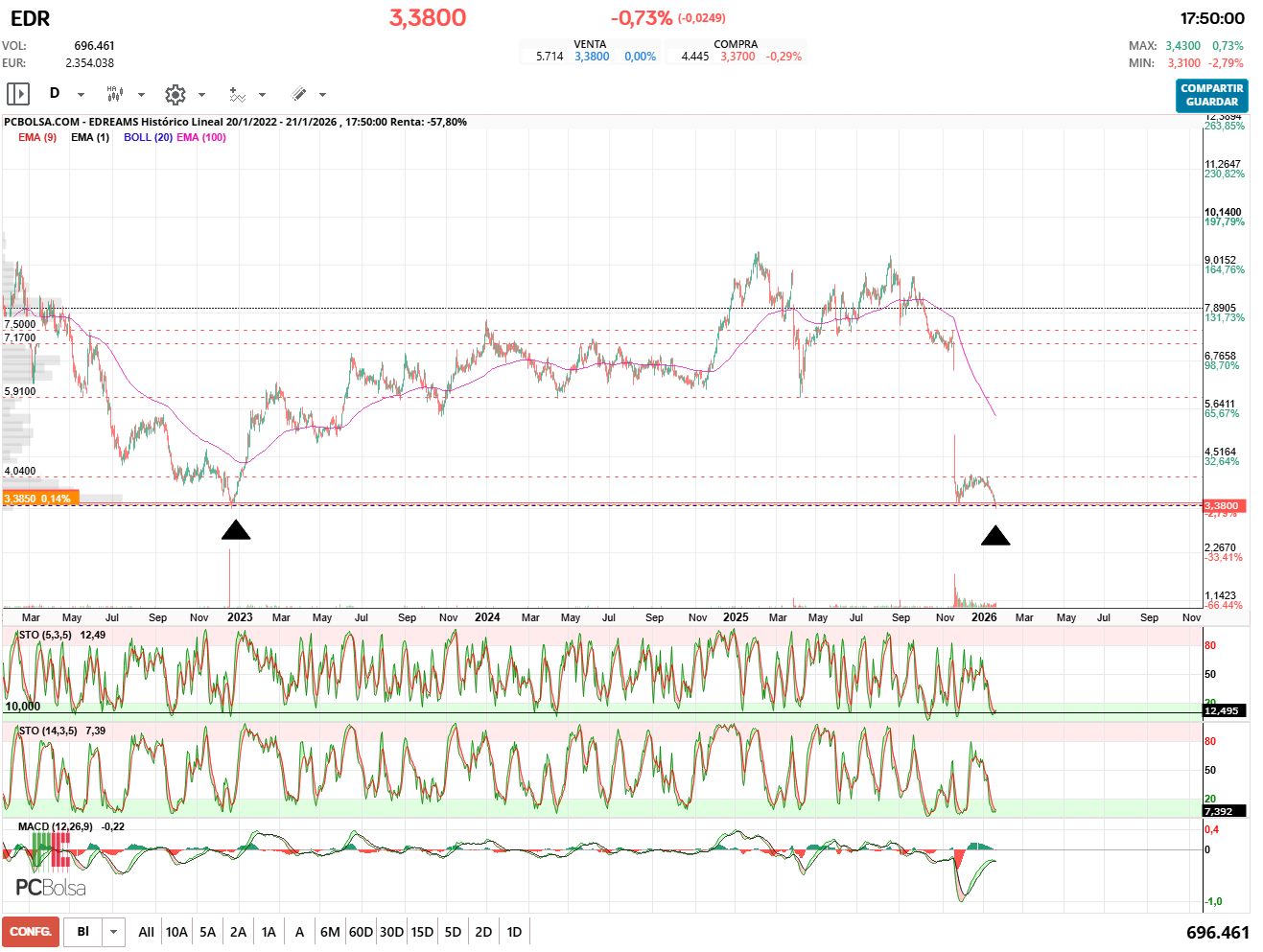
Task: Click the PCBolsa logo watermark
Action: coord(51,887)
